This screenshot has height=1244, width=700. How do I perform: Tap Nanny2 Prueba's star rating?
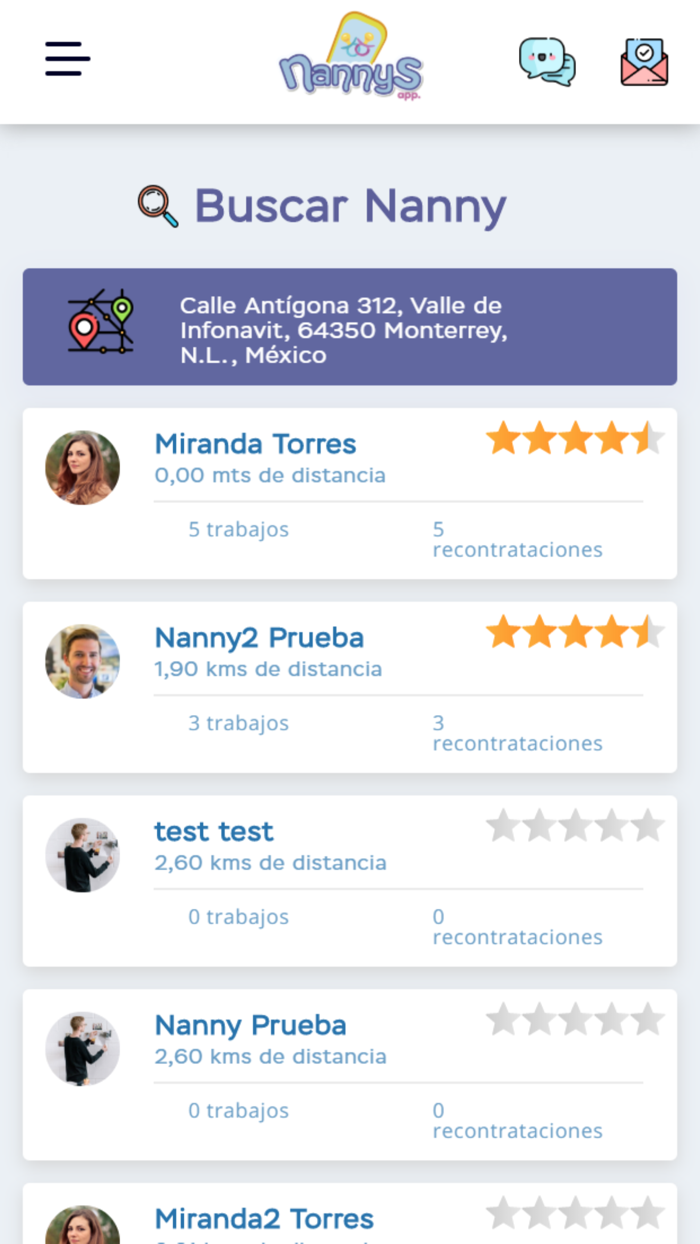point(575,632)
